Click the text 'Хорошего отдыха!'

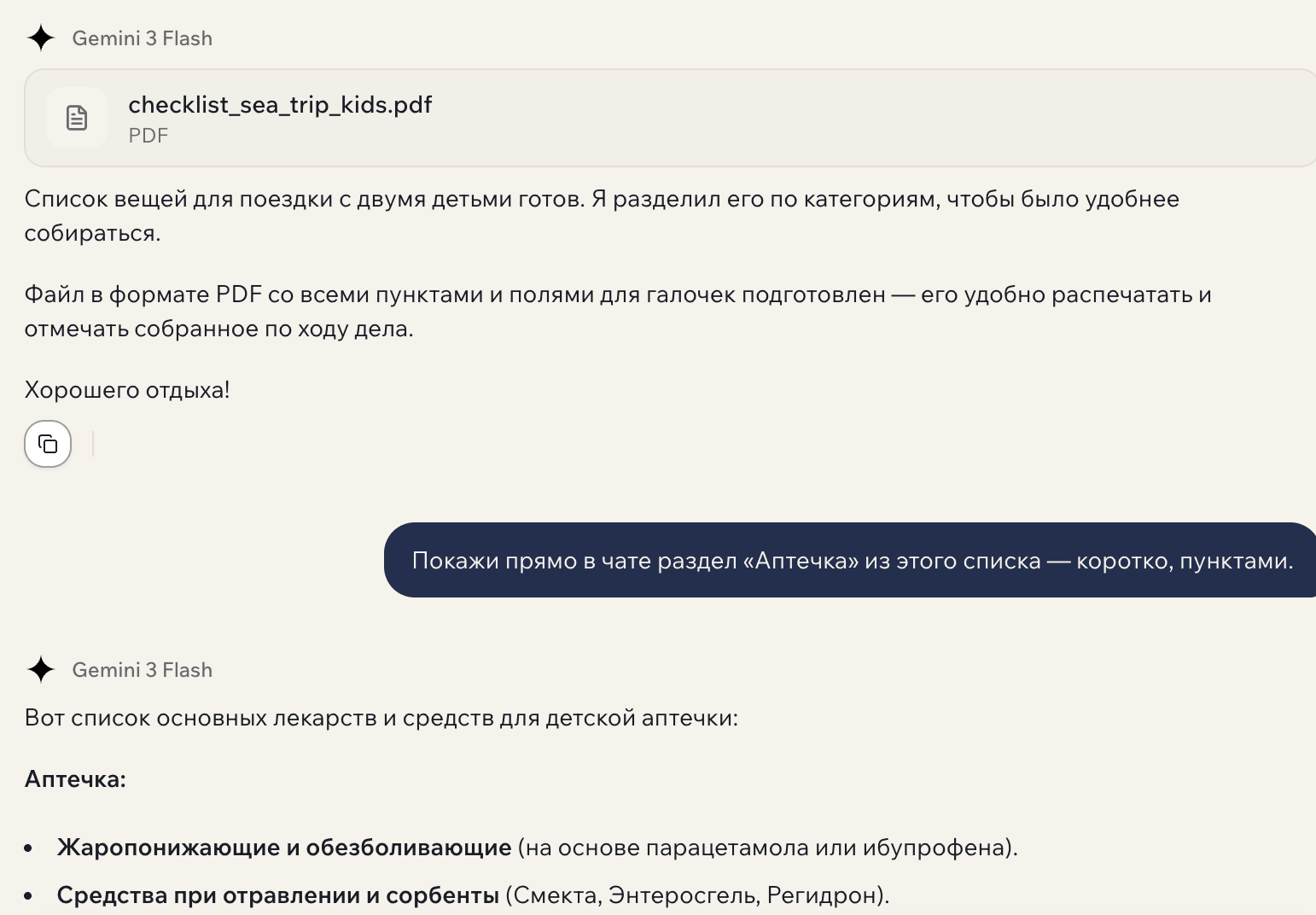coord(127,390)
